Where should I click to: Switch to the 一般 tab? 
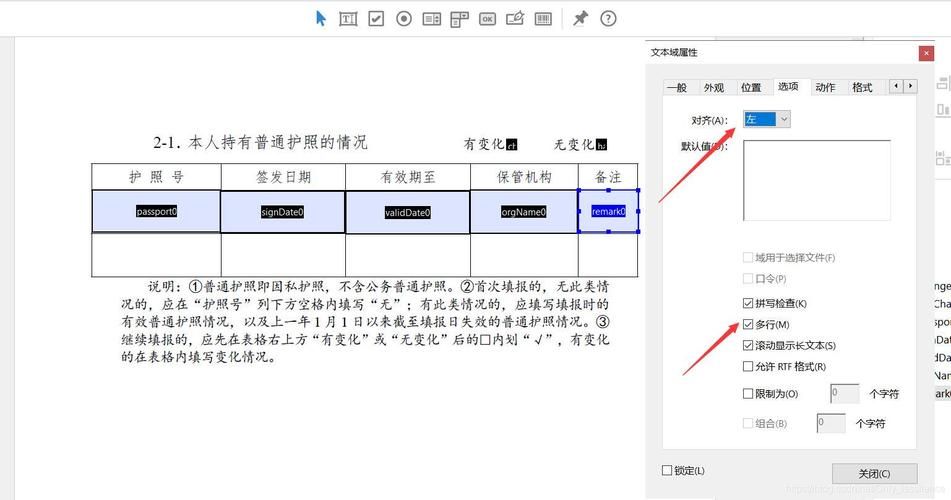[x=677, y=87]
